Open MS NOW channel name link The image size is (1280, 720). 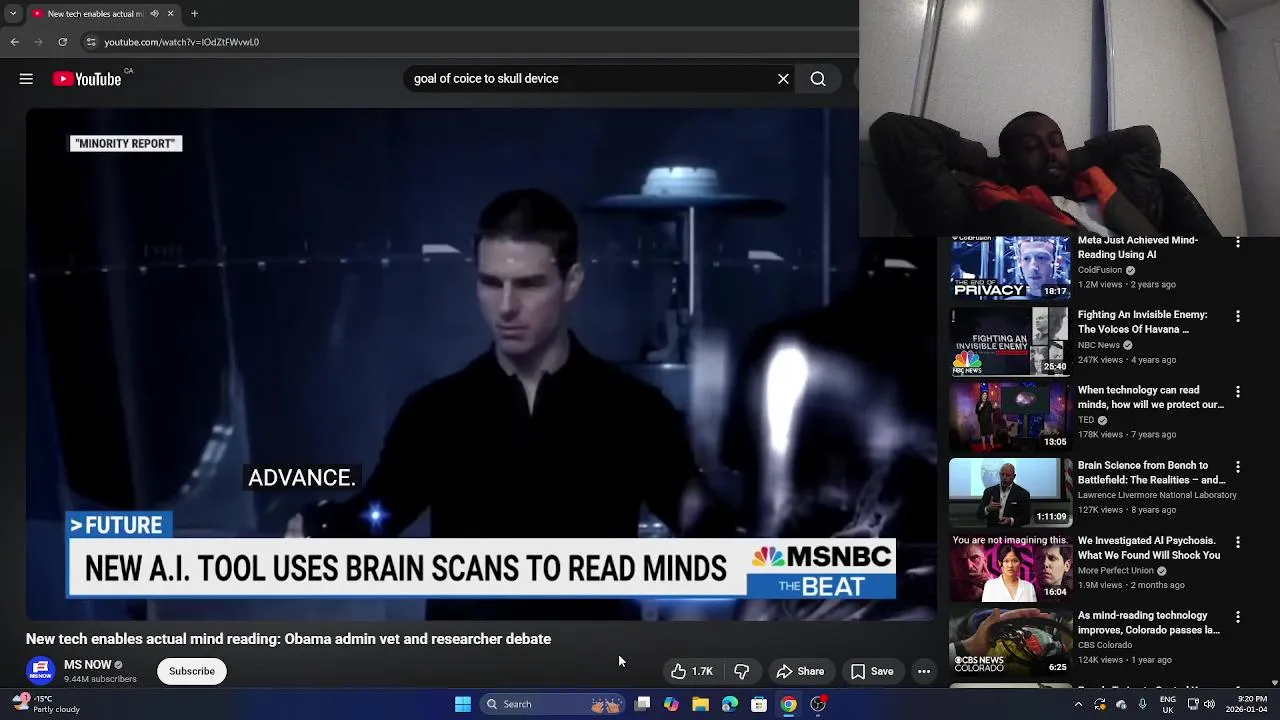88,664
